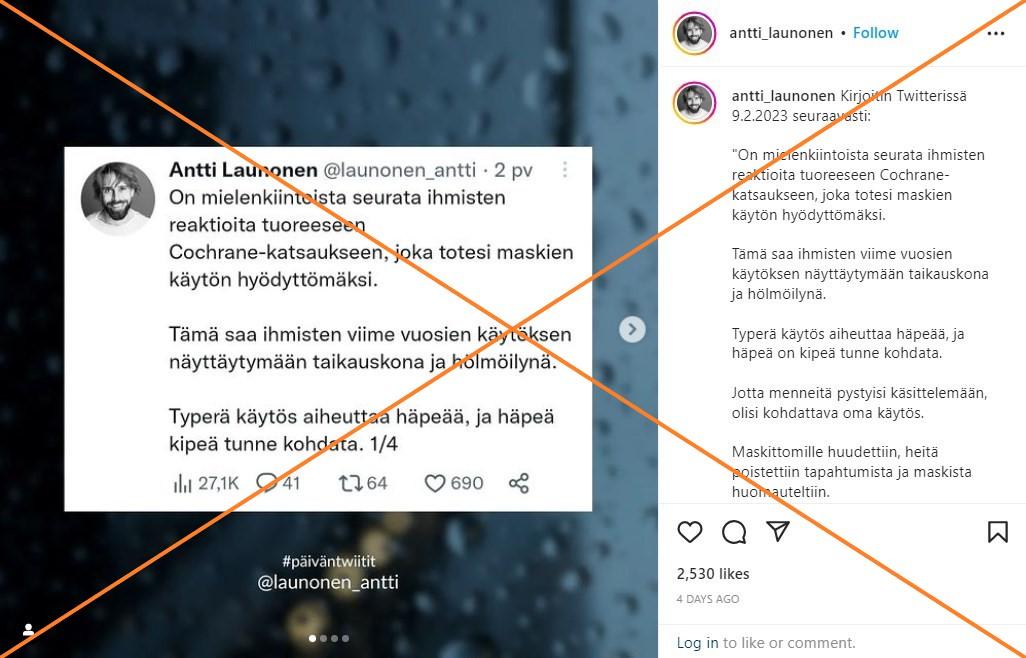Click antti_launonen username in post header
The width and height of the screenshot is (1026, 658).
coord(781,33)
